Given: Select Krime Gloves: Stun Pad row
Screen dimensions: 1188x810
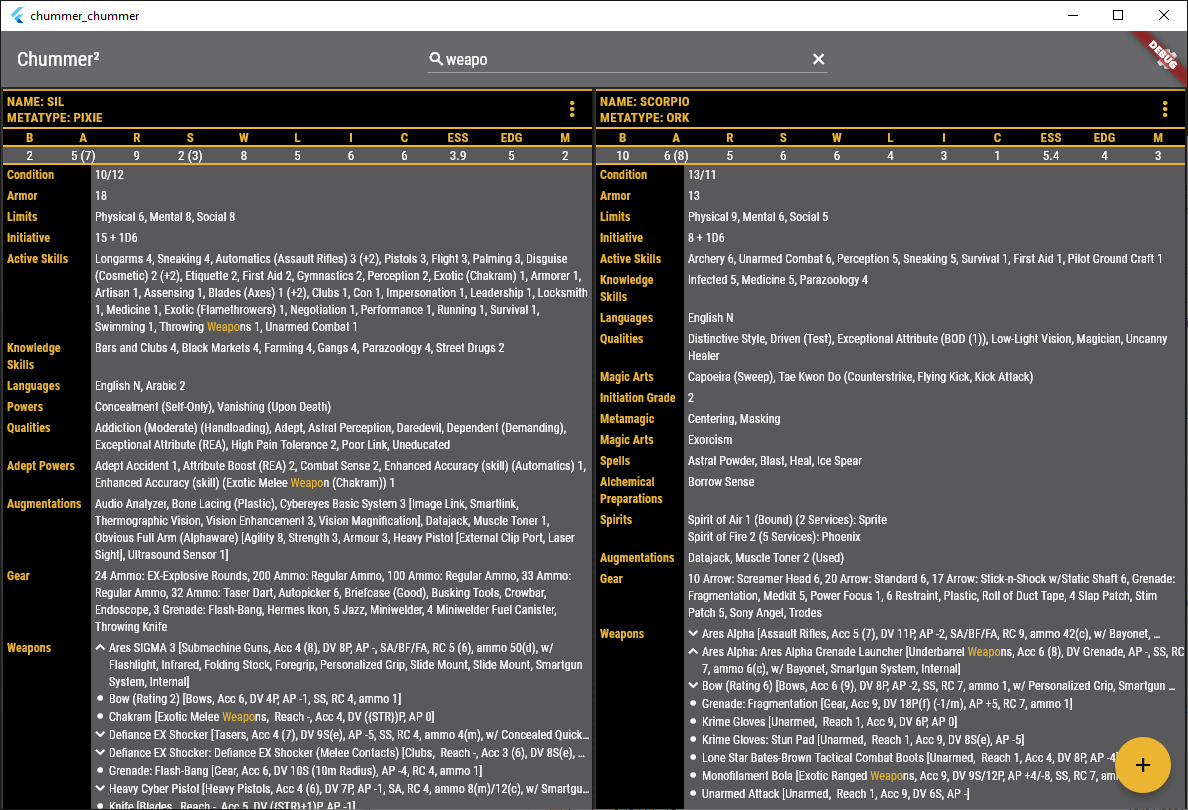Looking at the screenshot, I should (x=863, y=740).
